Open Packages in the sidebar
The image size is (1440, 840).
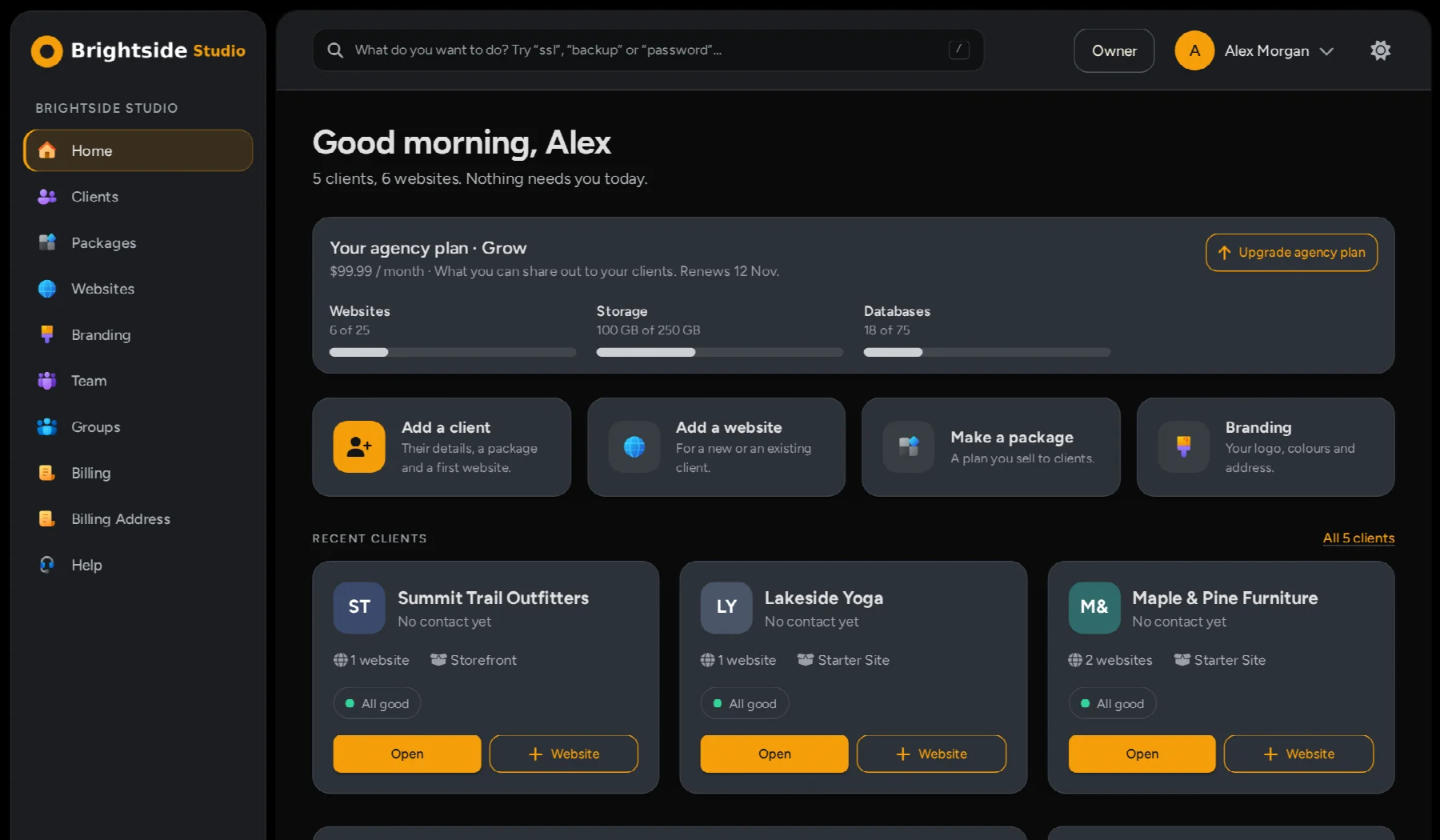point(138,242)
